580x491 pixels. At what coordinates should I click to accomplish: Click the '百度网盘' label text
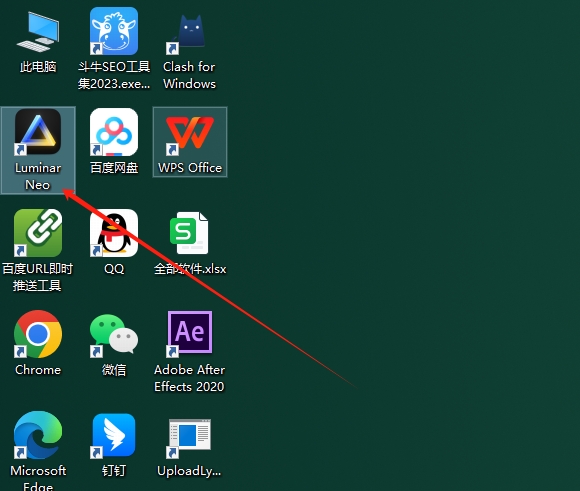click(114, 168)
